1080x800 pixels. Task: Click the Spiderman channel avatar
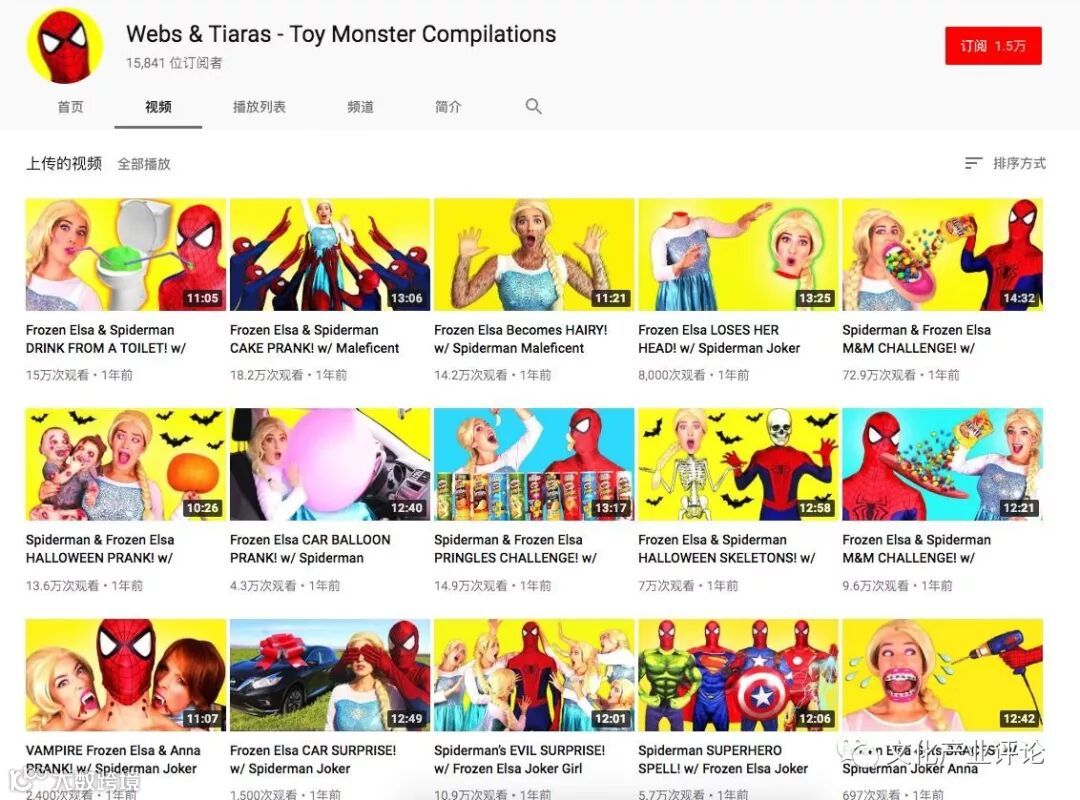click(65, 45)
